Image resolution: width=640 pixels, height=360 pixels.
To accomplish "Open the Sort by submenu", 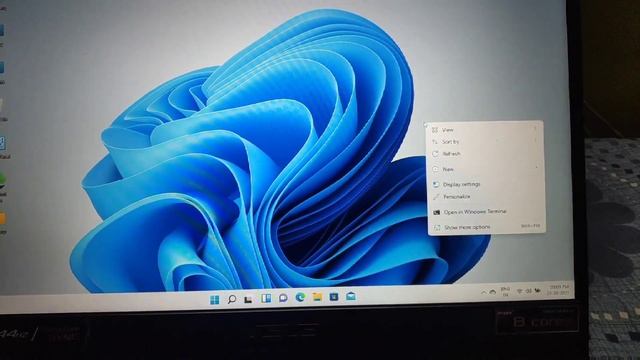I will [x=485, y=142].
